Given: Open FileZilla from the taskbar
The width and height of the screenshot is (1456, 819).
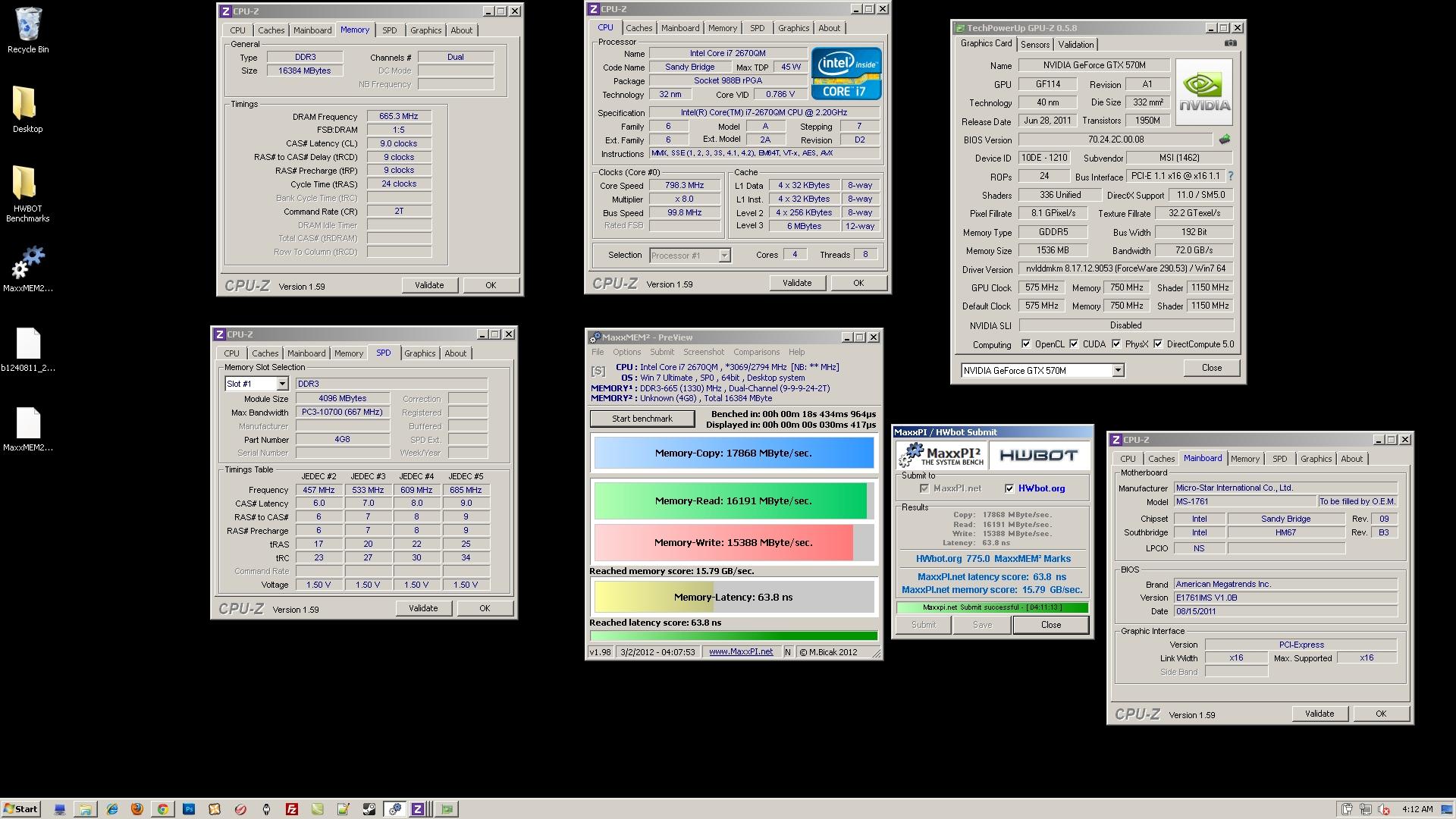Looking at the screenshot, I should point(291,809).
